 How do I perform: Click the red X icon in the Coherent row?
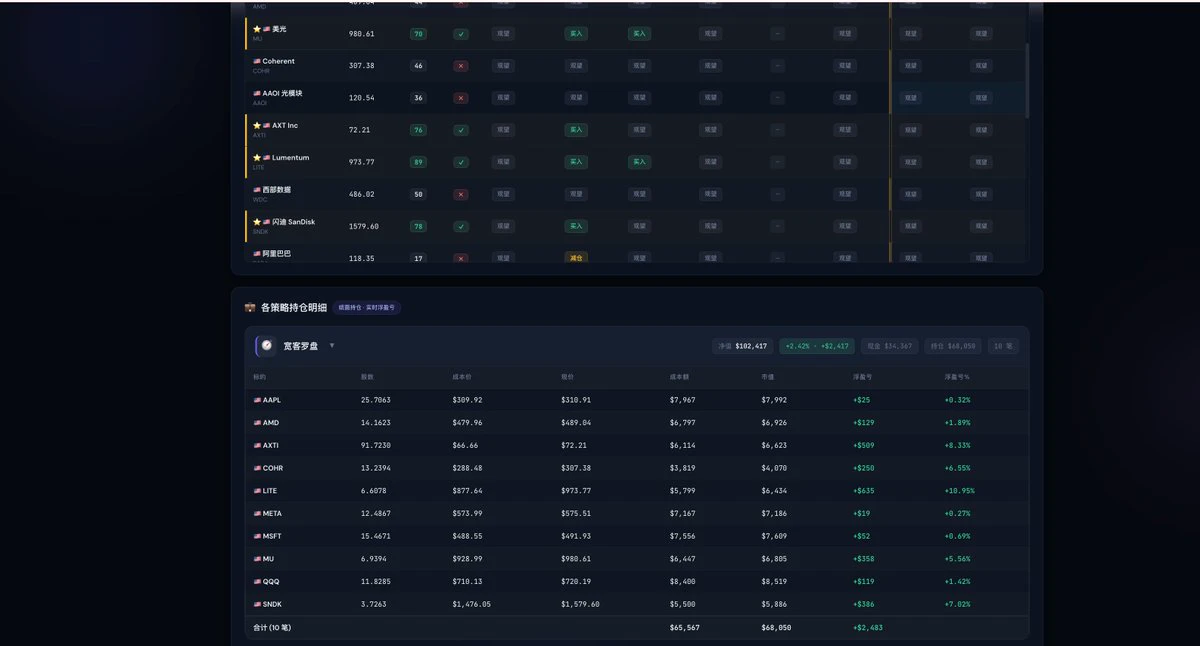pyautogui.click(x=460, y=66)
